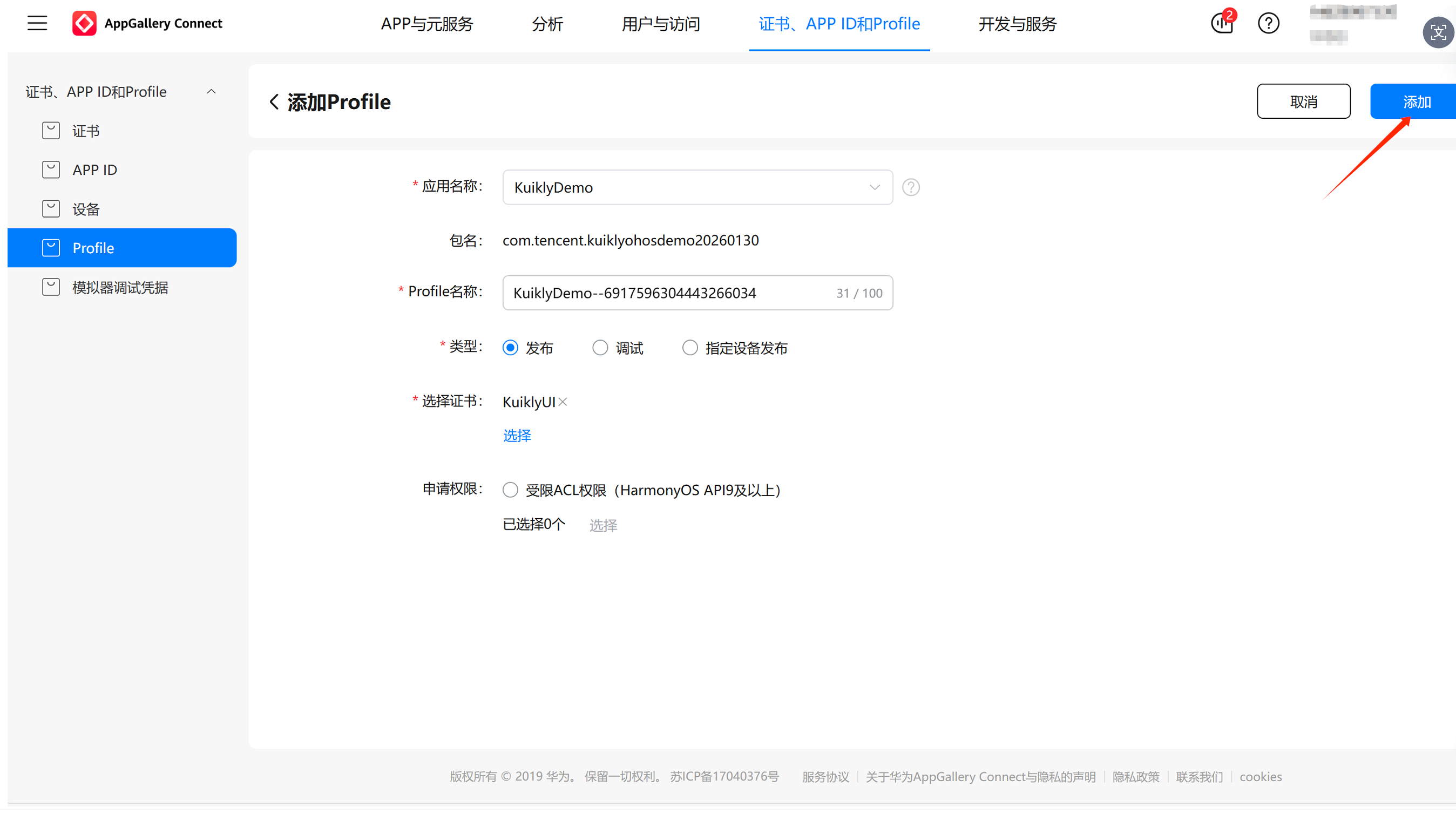Enable 受限ACL权限 radio option

click(510, 490)
